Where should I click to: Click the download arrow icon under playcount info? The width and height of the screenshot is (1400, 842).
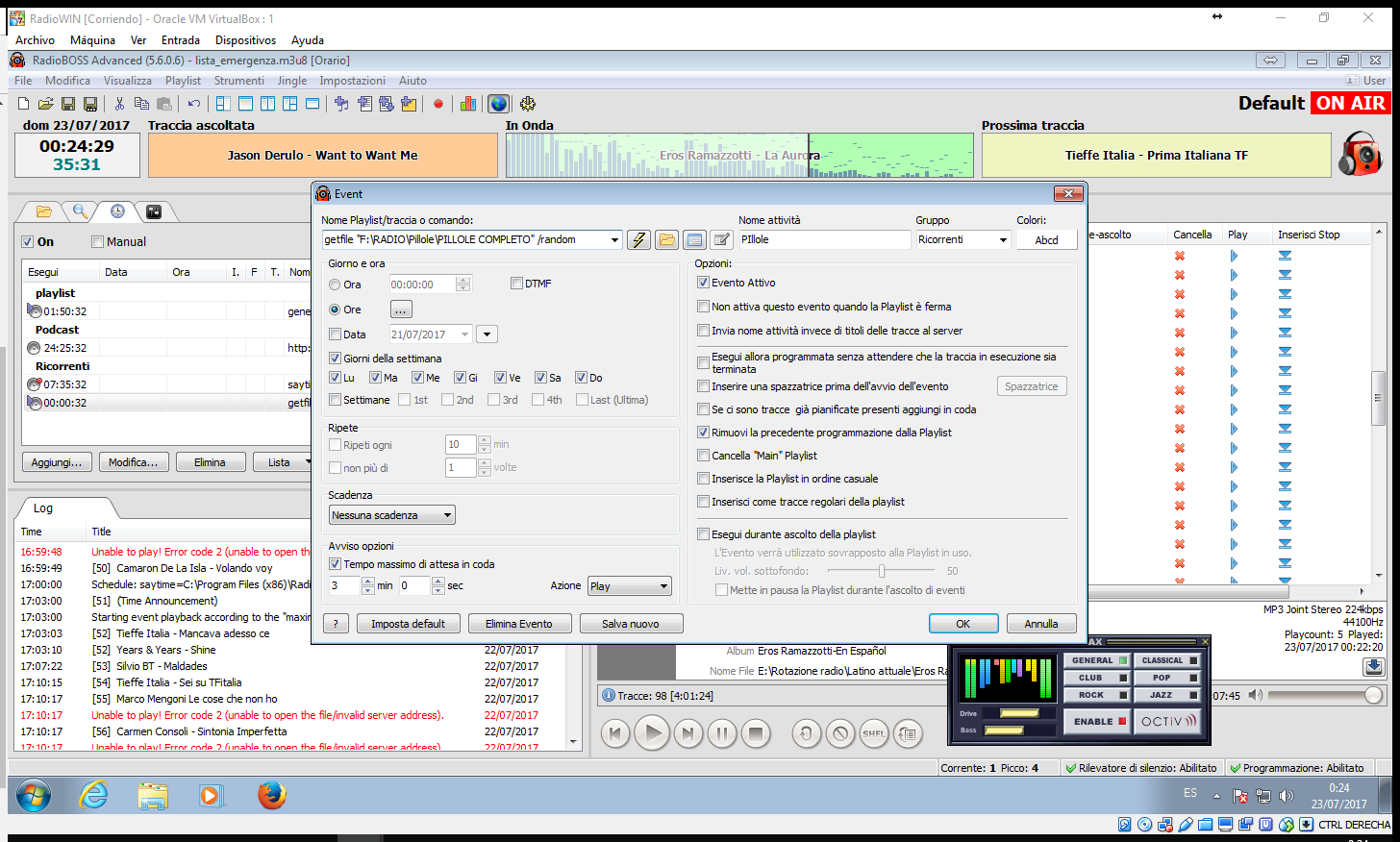coord(1373,666)
